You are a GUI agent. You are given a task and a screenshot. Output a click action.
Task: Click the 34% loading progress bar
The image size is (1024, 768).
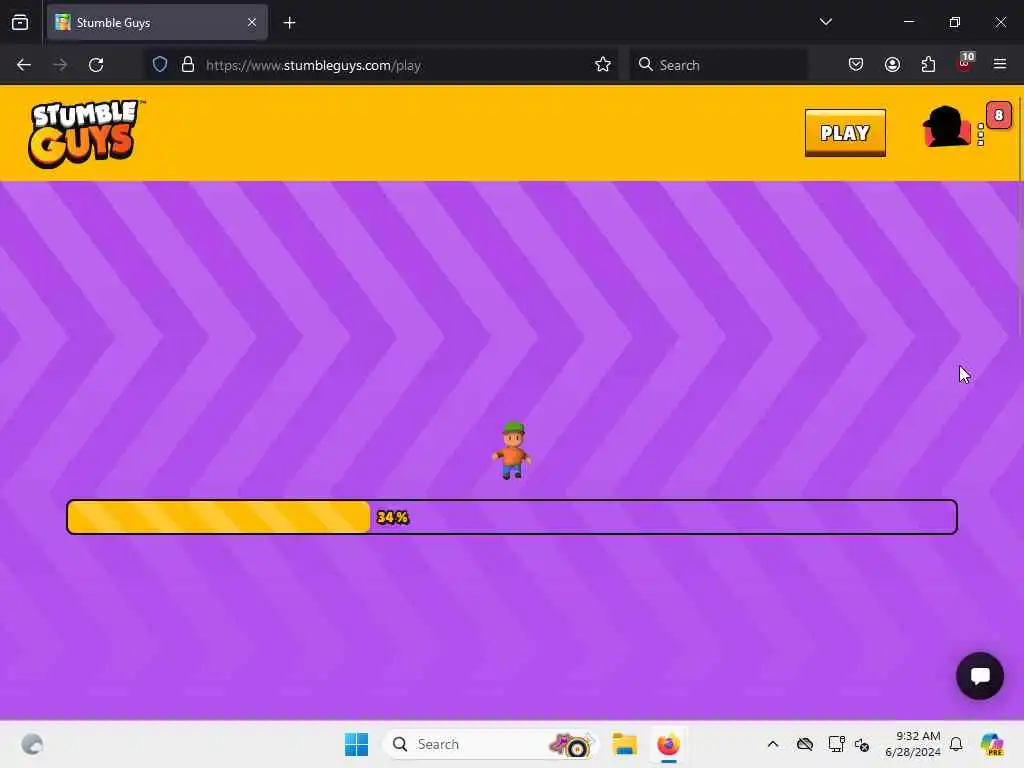coord(512,517)
